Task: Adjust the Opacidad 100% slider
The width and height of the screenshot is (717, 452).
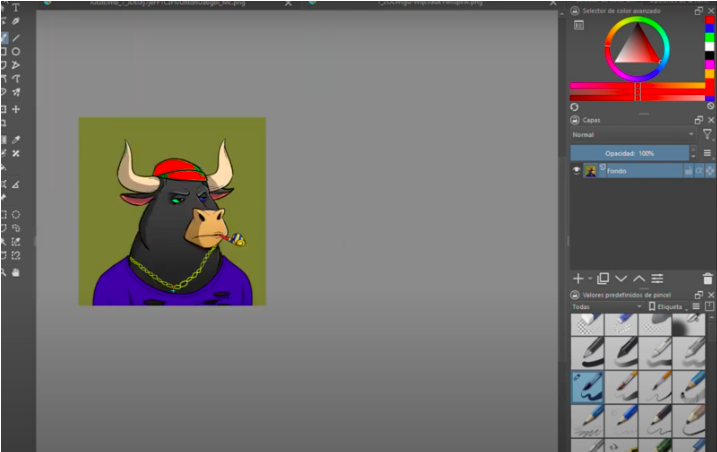Action: (629, 153)
